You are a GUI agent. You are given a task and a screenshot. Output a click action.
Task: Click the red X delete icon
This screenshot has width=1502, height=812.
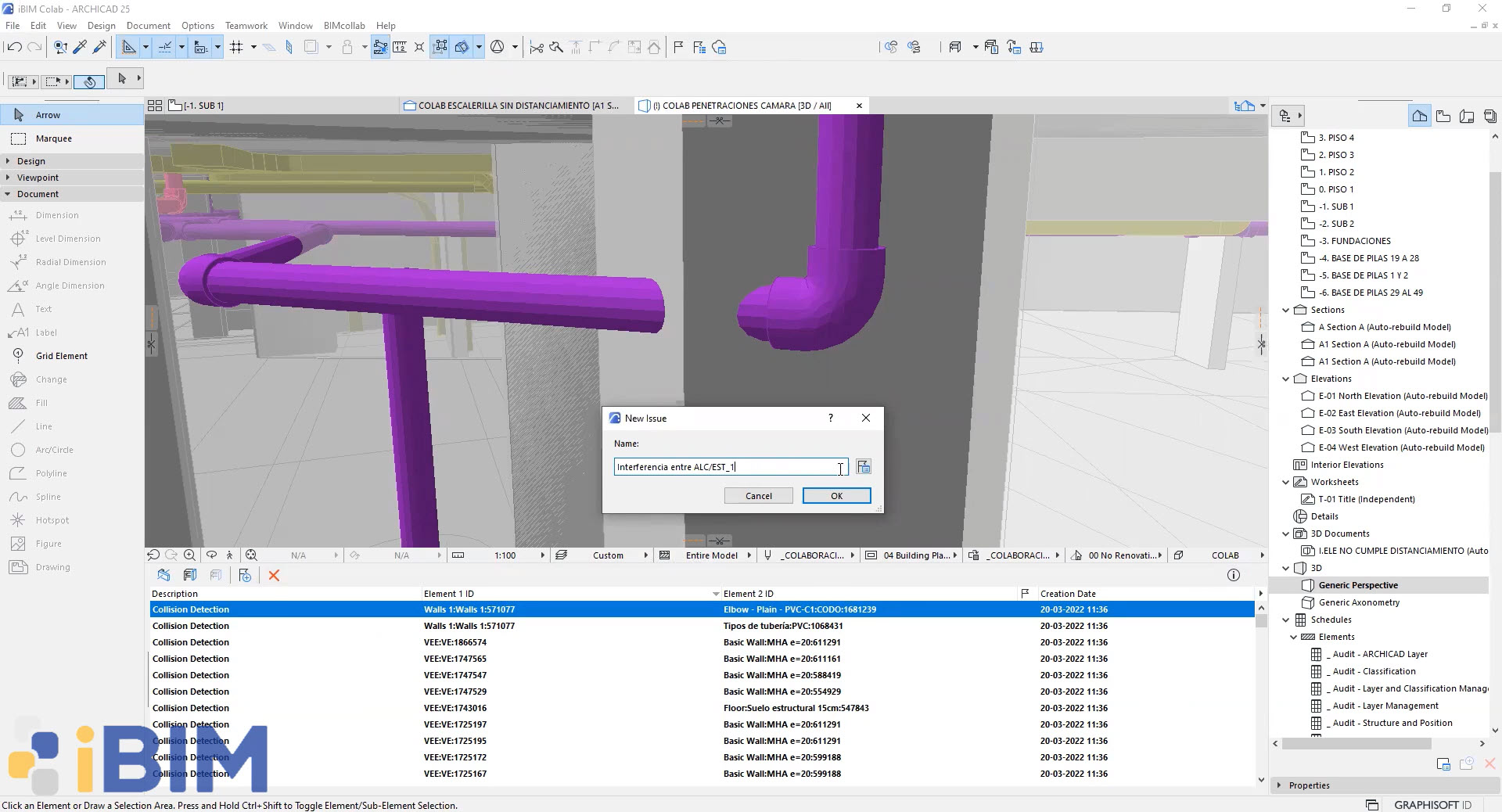pos(274,576)
